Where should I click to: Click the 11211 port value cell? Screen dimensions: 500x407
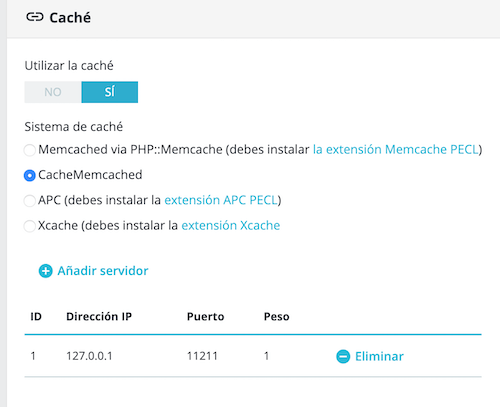[x=202, y=356]
